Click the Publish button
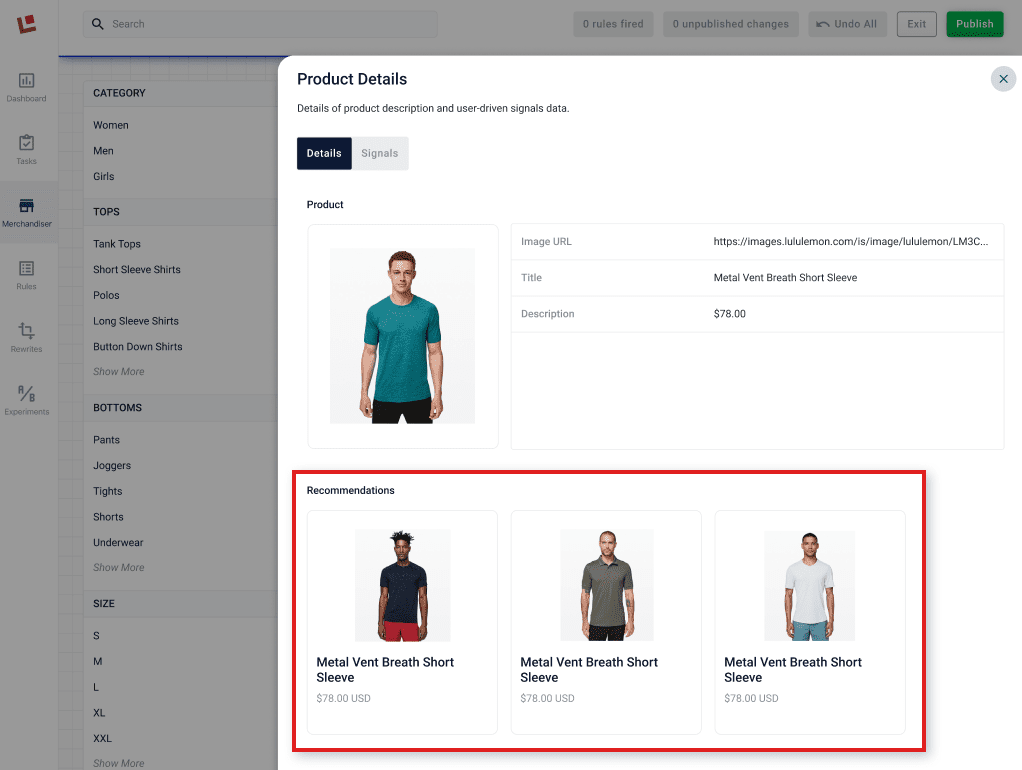Image resolution: width=1022 pixels, height=770 pixels. 974,24
